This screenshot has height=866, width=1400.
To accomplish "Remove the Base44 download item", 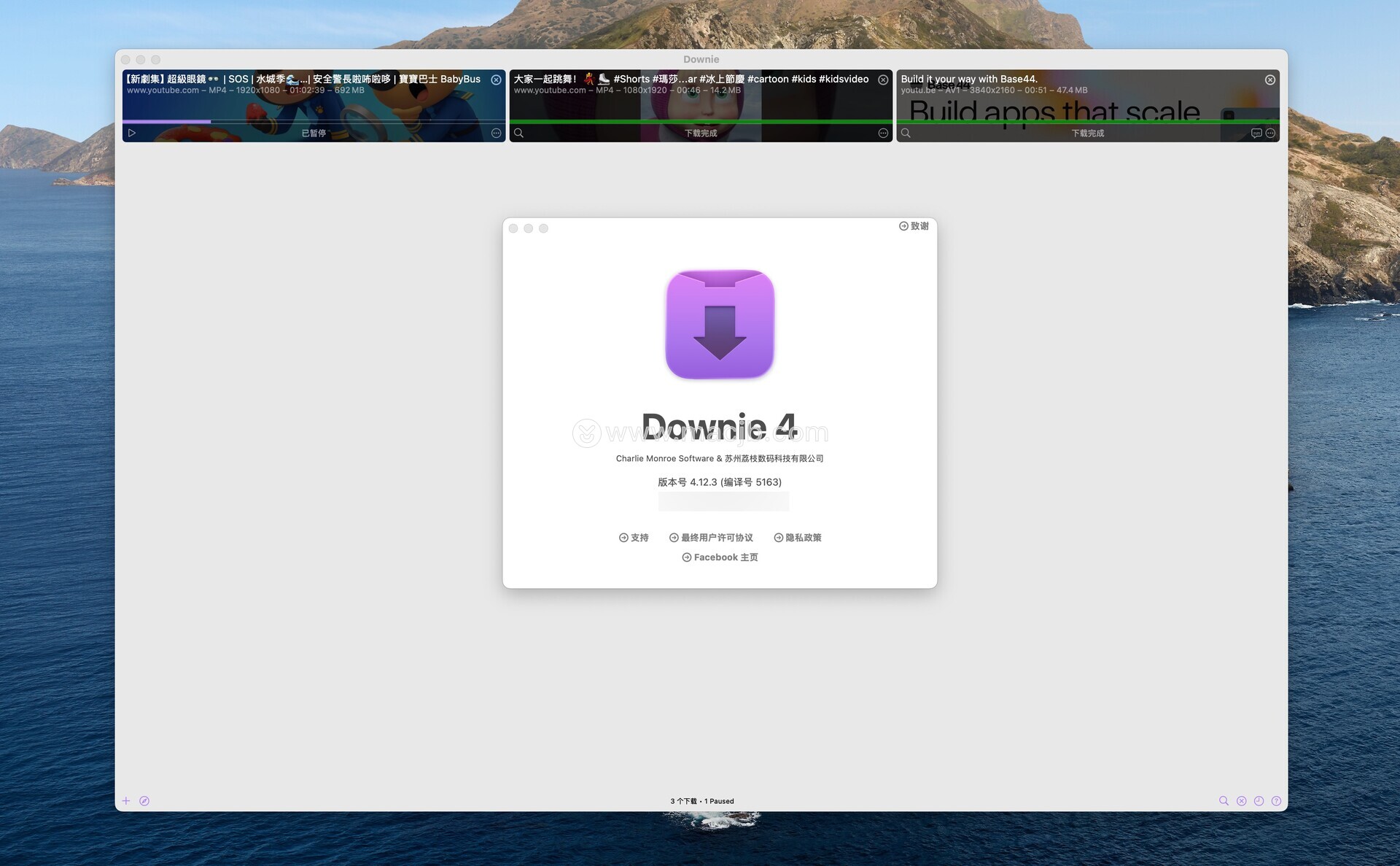I will pos(1270,80).
